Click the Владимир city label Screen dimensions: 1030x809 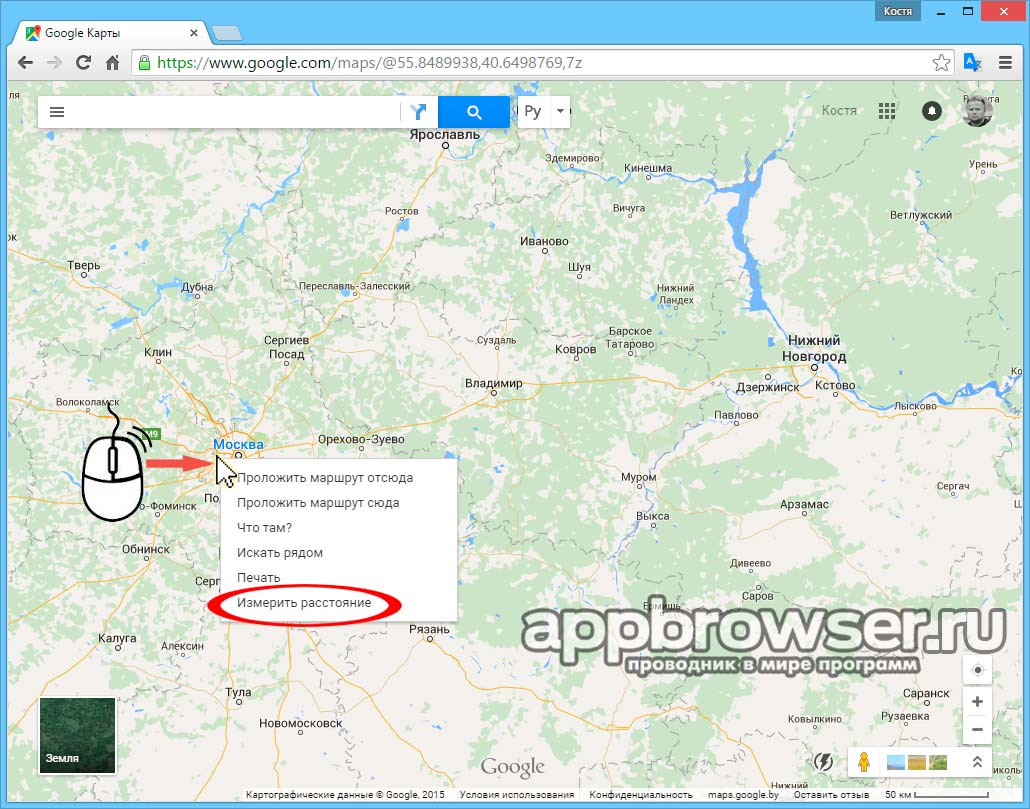pos(494,383)
